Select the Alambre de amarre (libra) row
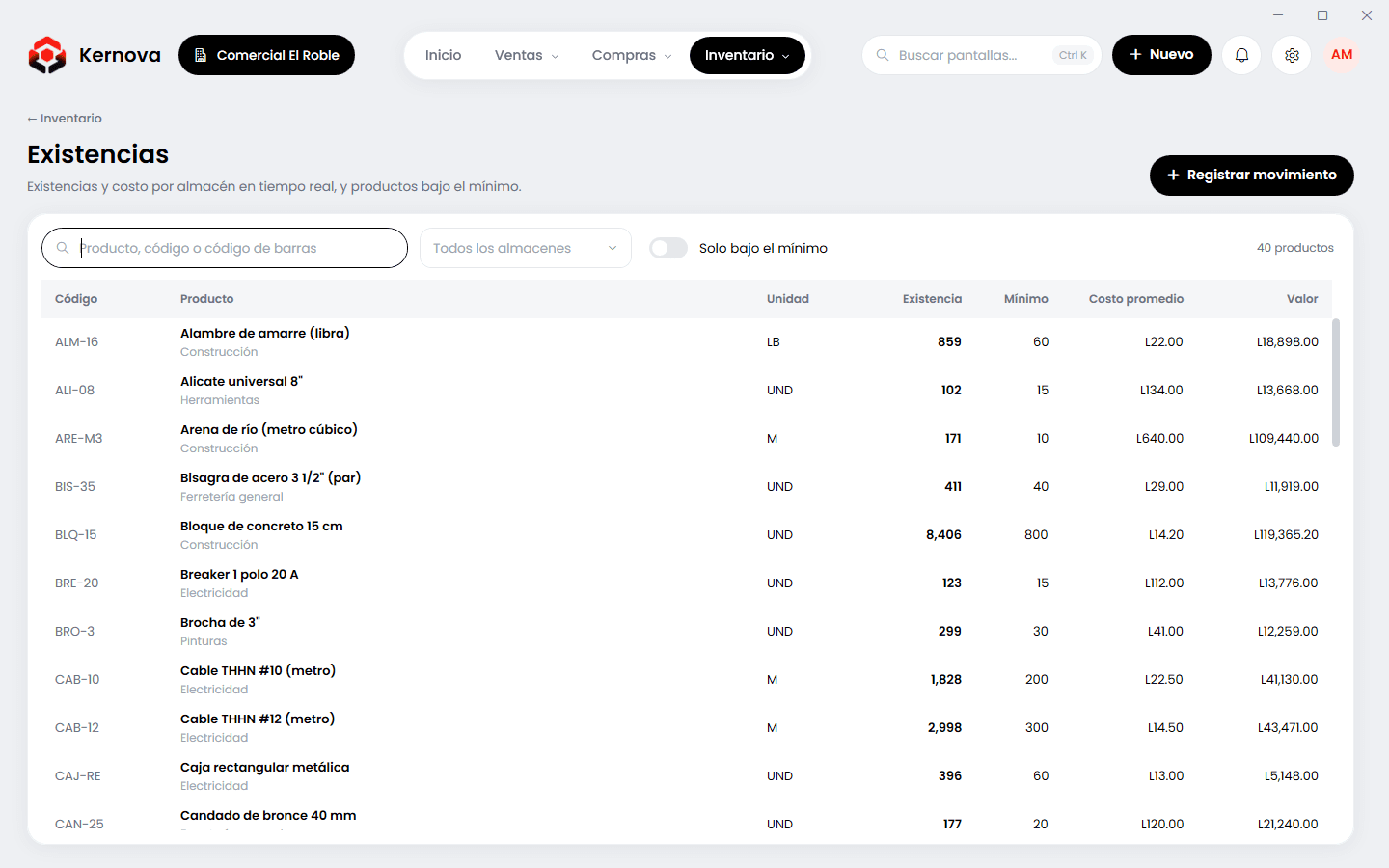1389x868 pixels. click(x=687, y=342)
